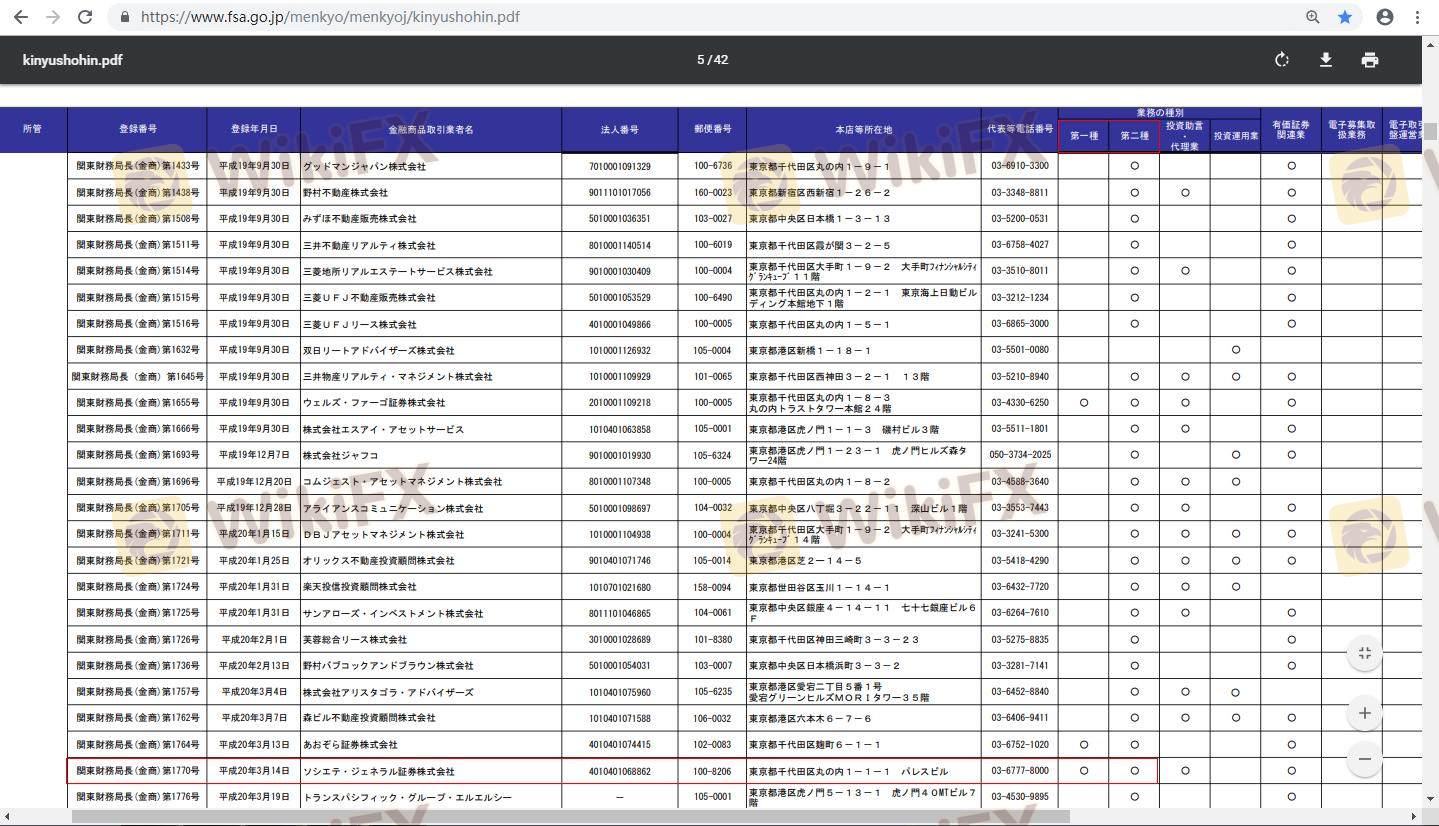Zoom in with the plus button
This screenshot has width=1439, height=826.
(1364, 713)
